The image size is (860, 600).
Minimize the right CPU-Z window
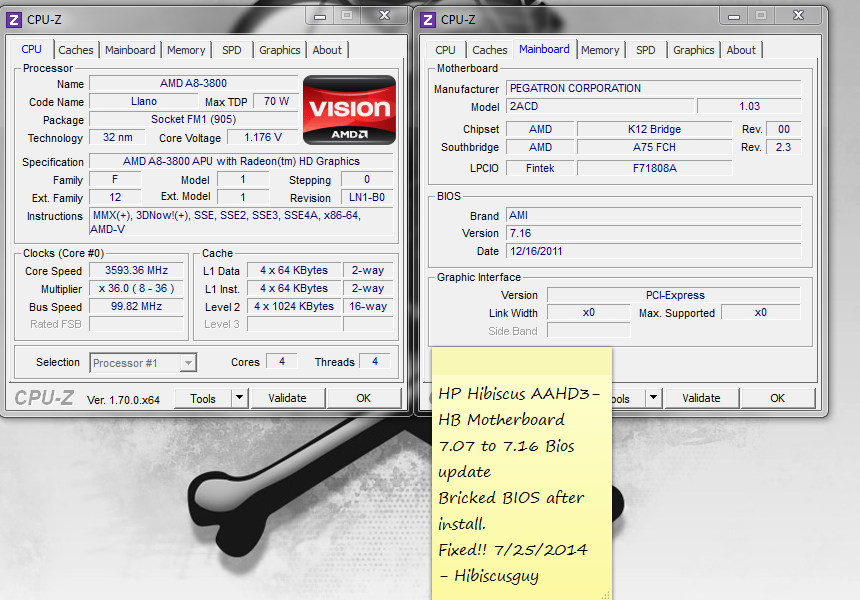click(x=734, y=16)
